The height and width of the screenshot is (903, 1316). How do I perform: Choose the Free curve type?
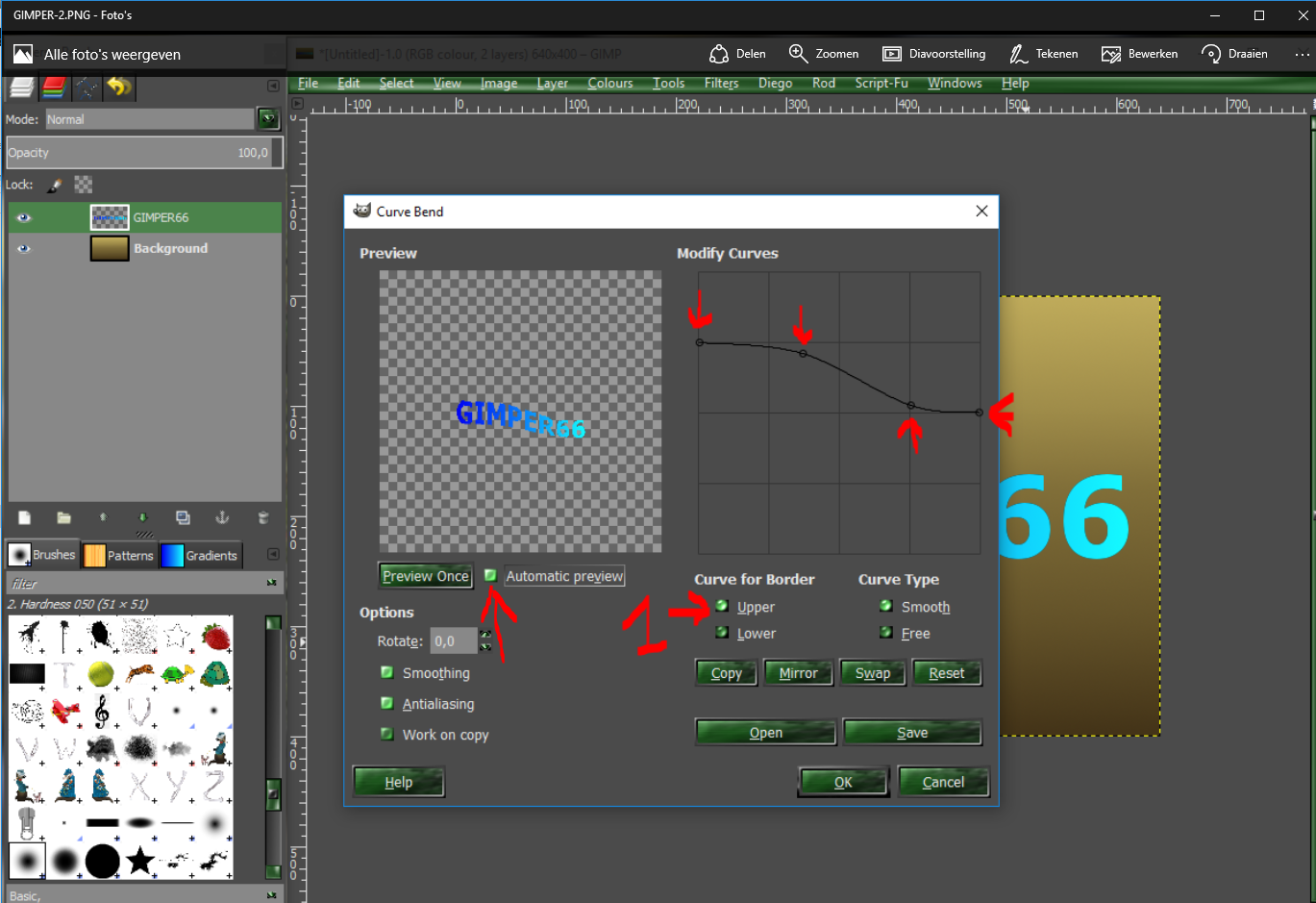[886, 632]
